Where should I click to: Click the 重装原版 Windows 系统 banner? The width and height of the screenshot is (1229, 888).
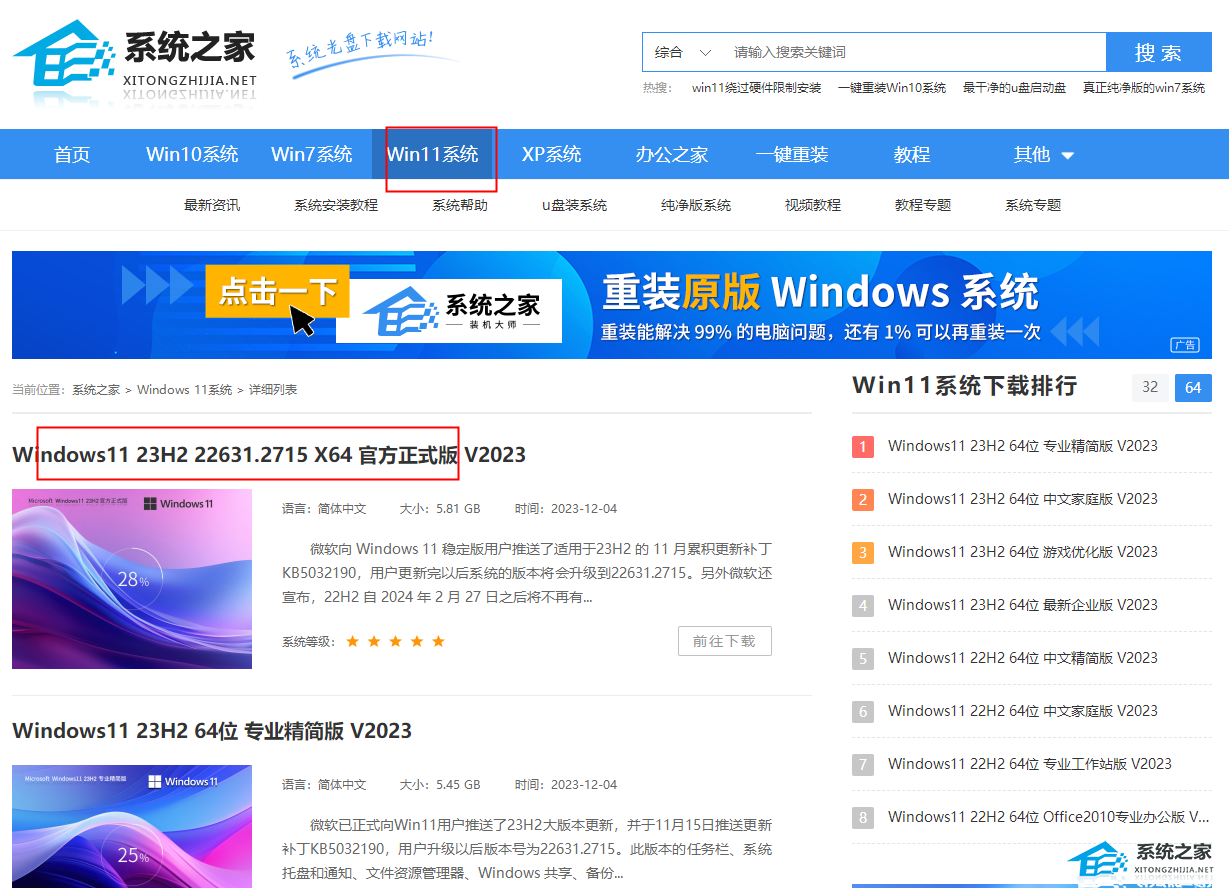coord(612,304)
